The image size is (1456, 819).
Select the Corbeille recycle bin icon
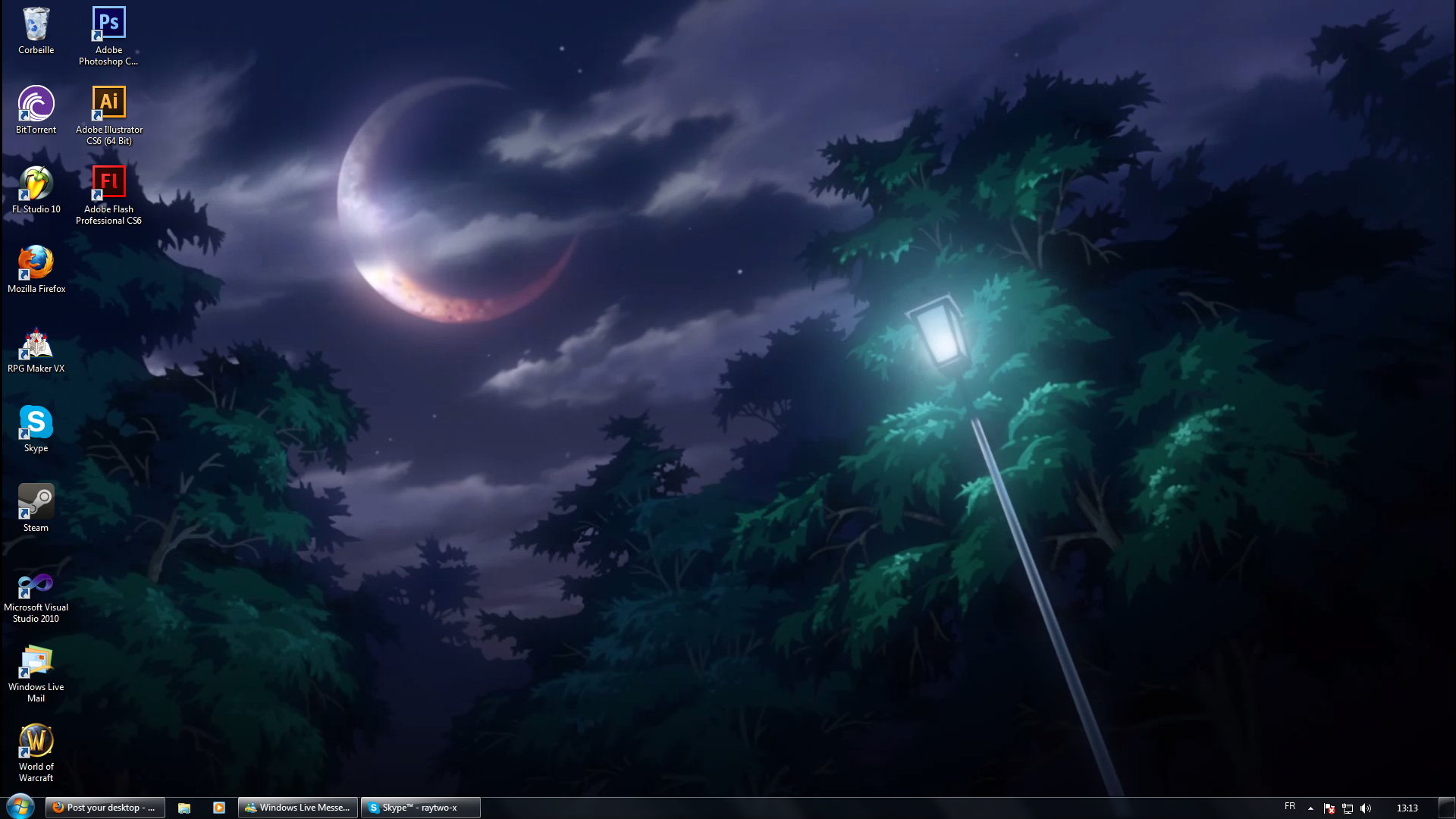[36, 25]
